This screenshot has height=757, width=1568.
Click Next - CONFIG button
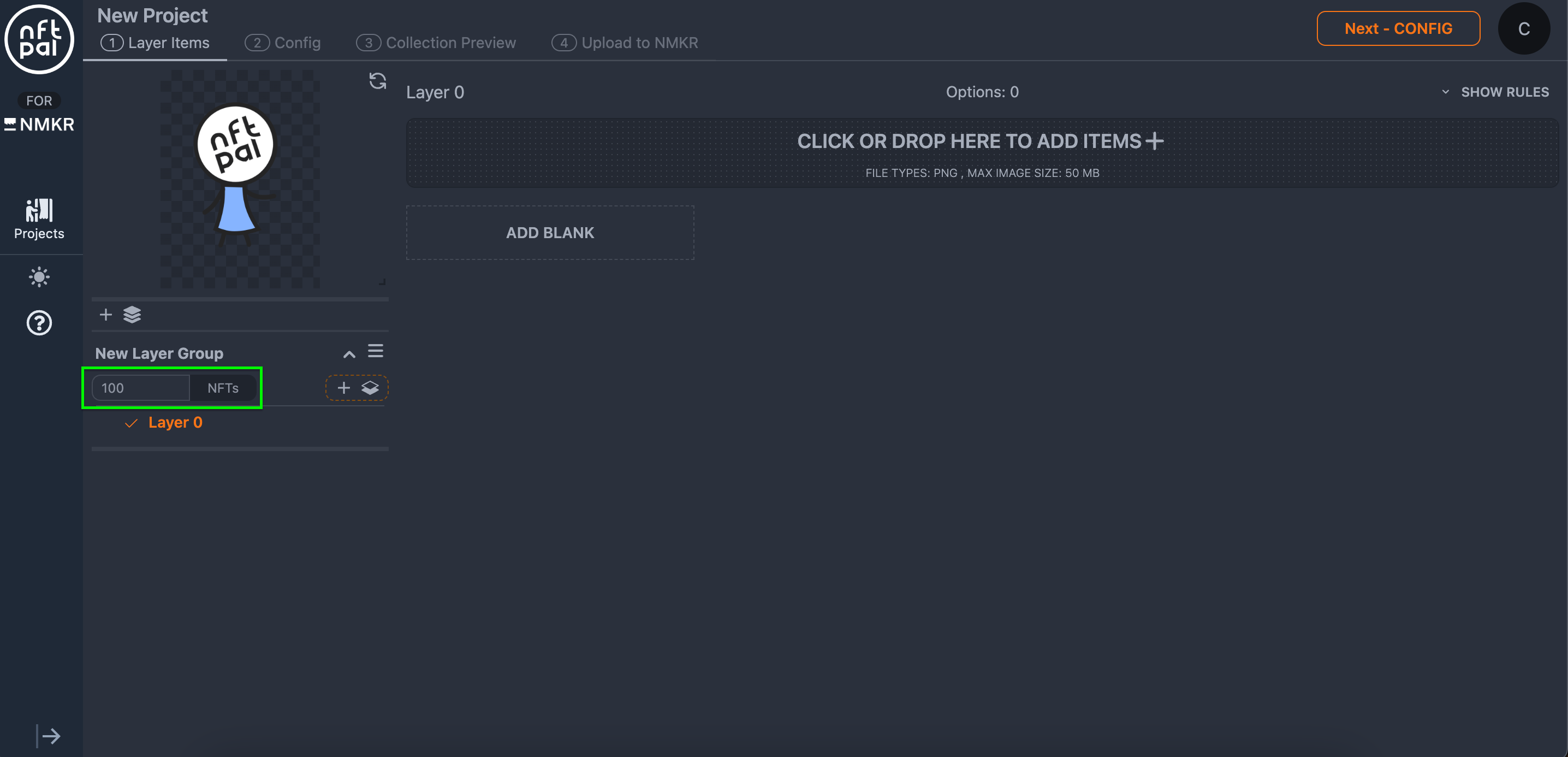coord(1398,28)
